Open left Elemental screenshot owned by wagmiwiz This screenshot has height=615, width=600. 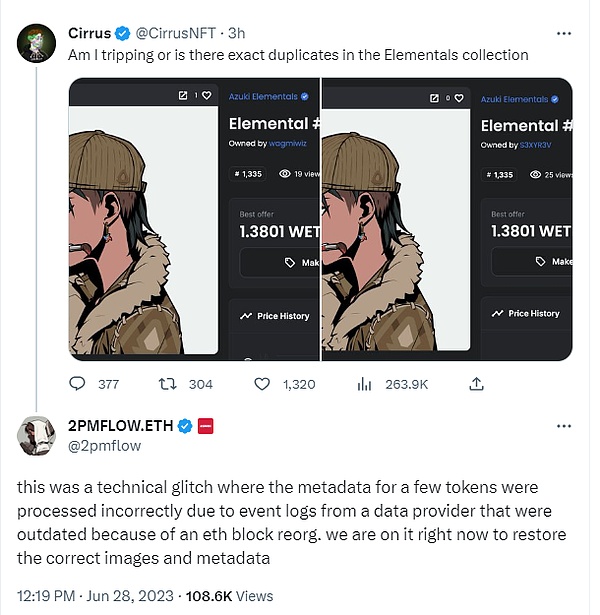coord(193,219)
